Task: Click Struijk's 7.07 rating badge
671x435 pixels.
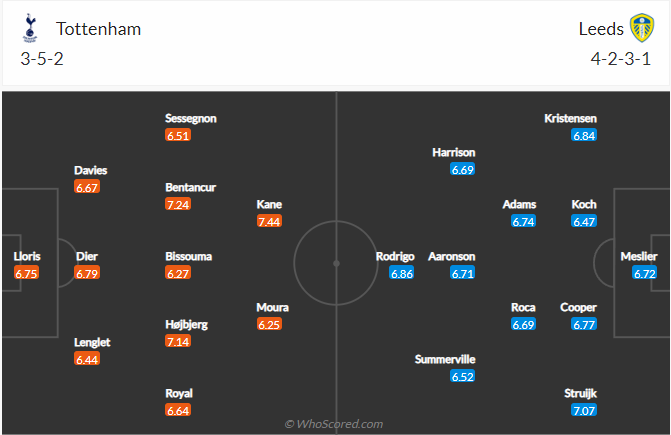Action: (584, 411)
